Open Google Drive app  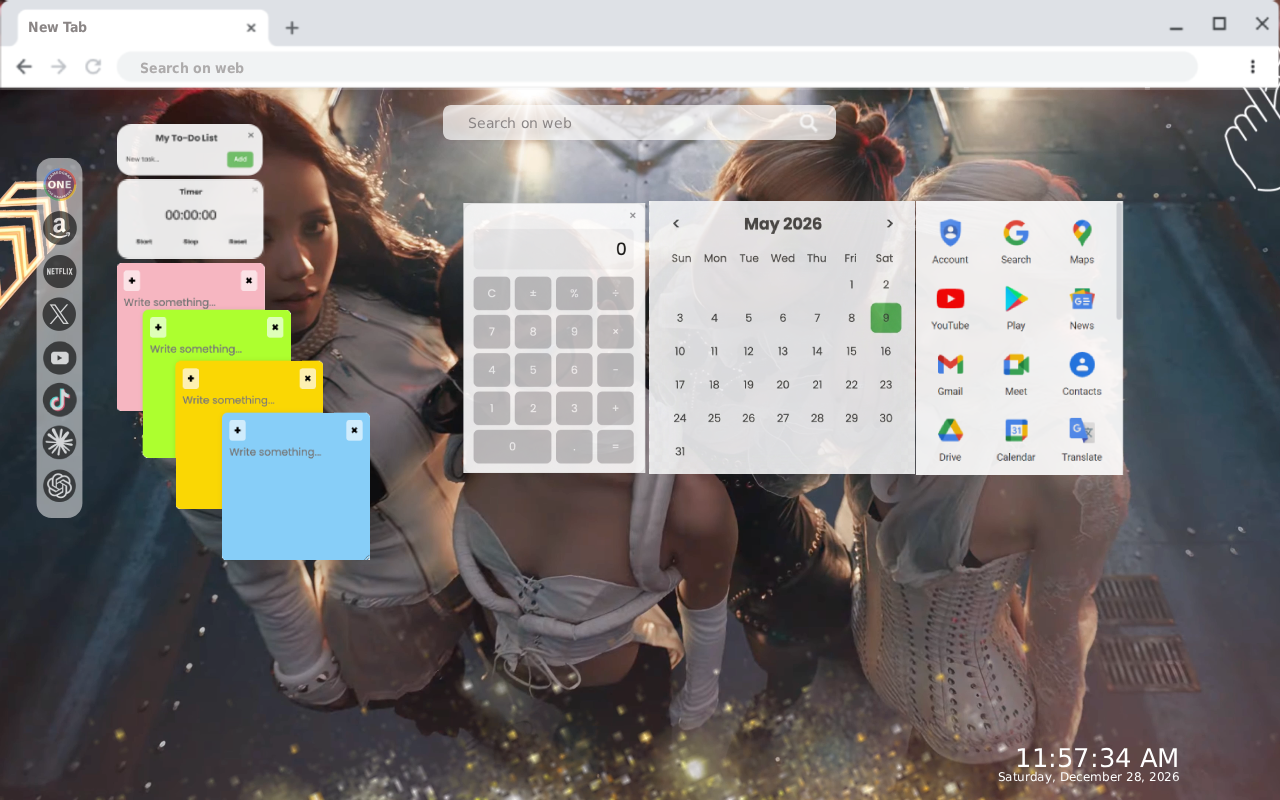coord(950,439)
